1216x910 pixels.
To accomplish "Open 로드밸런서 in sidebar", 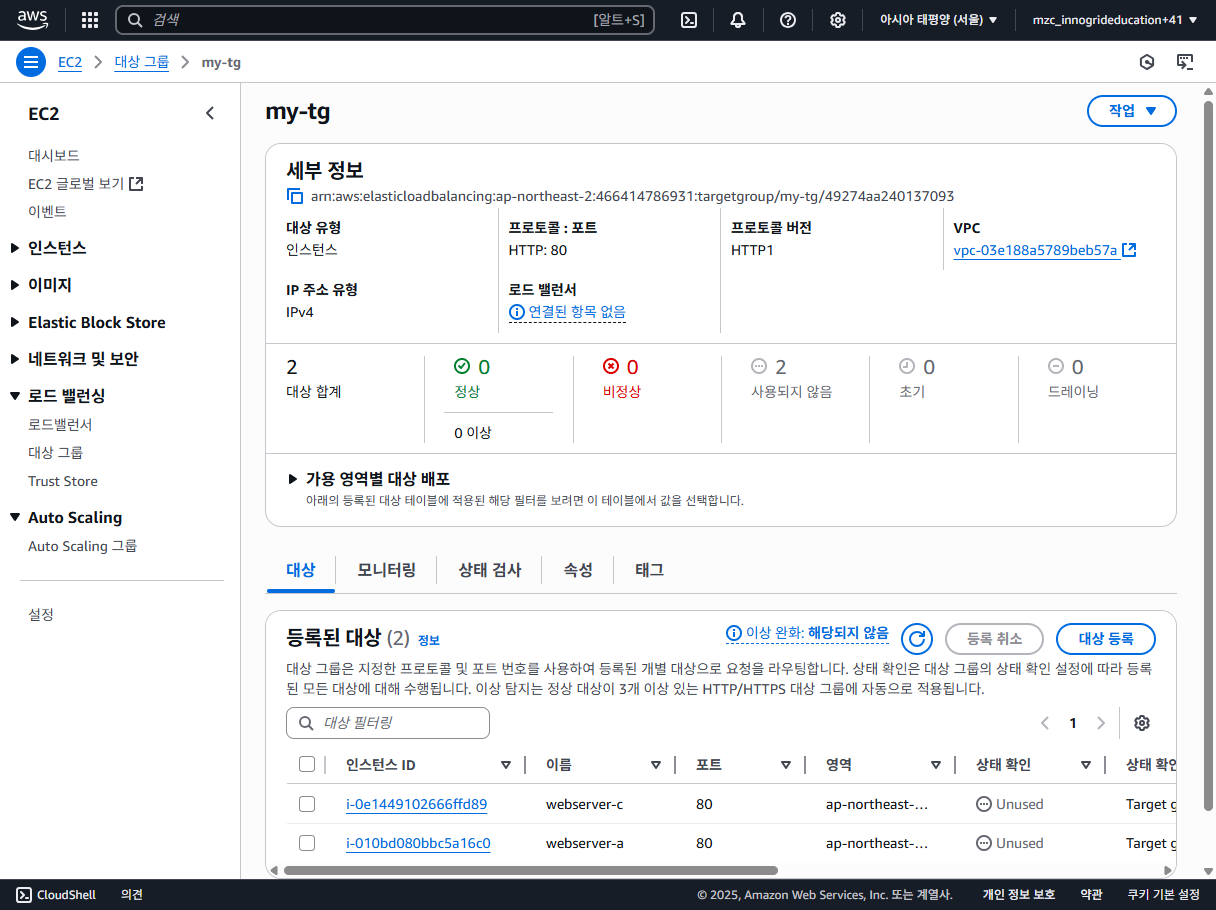I will (x=60, y=425).
